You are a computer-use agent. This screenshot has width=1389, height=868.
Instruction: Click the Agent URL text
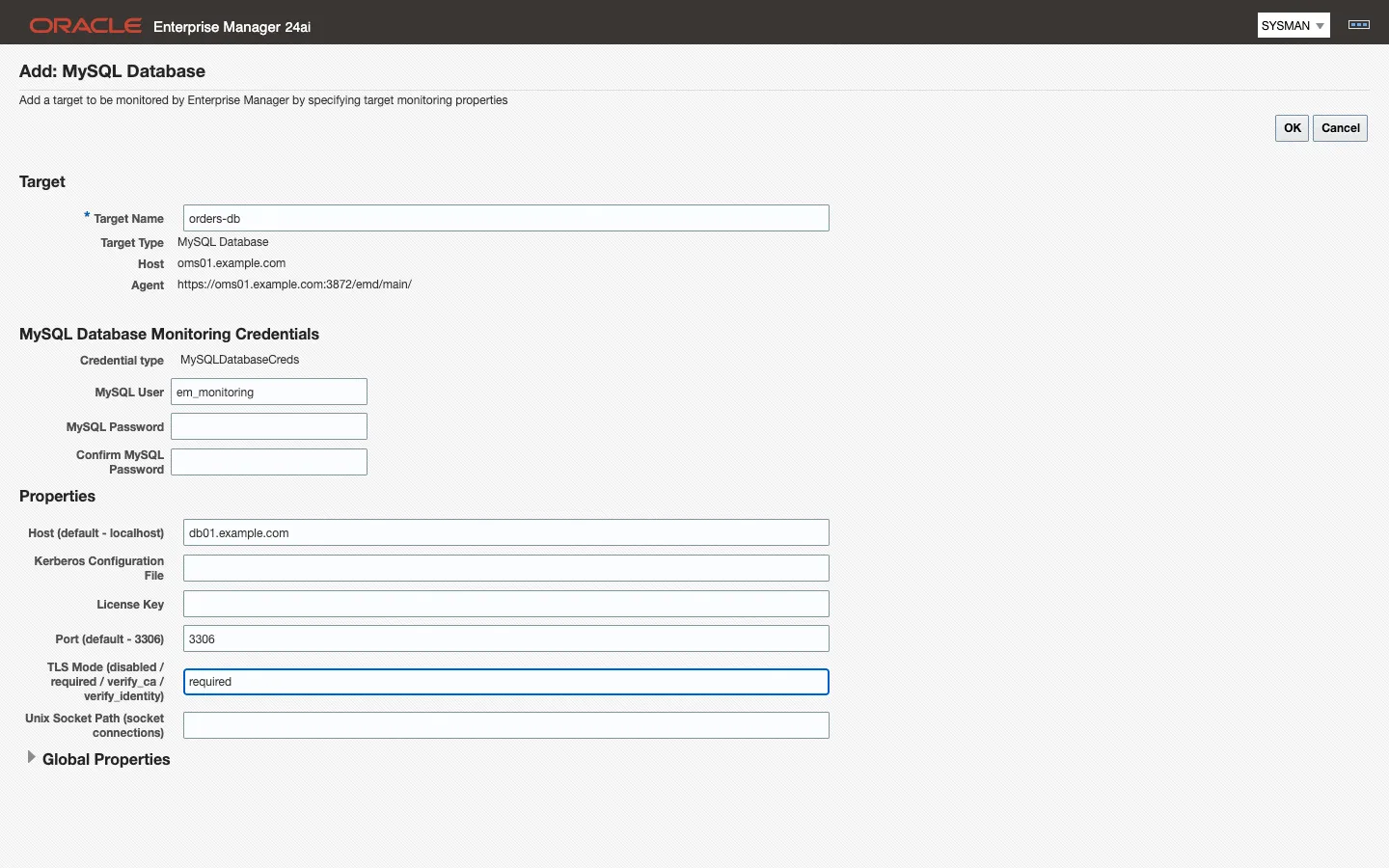tap(294, 285)
